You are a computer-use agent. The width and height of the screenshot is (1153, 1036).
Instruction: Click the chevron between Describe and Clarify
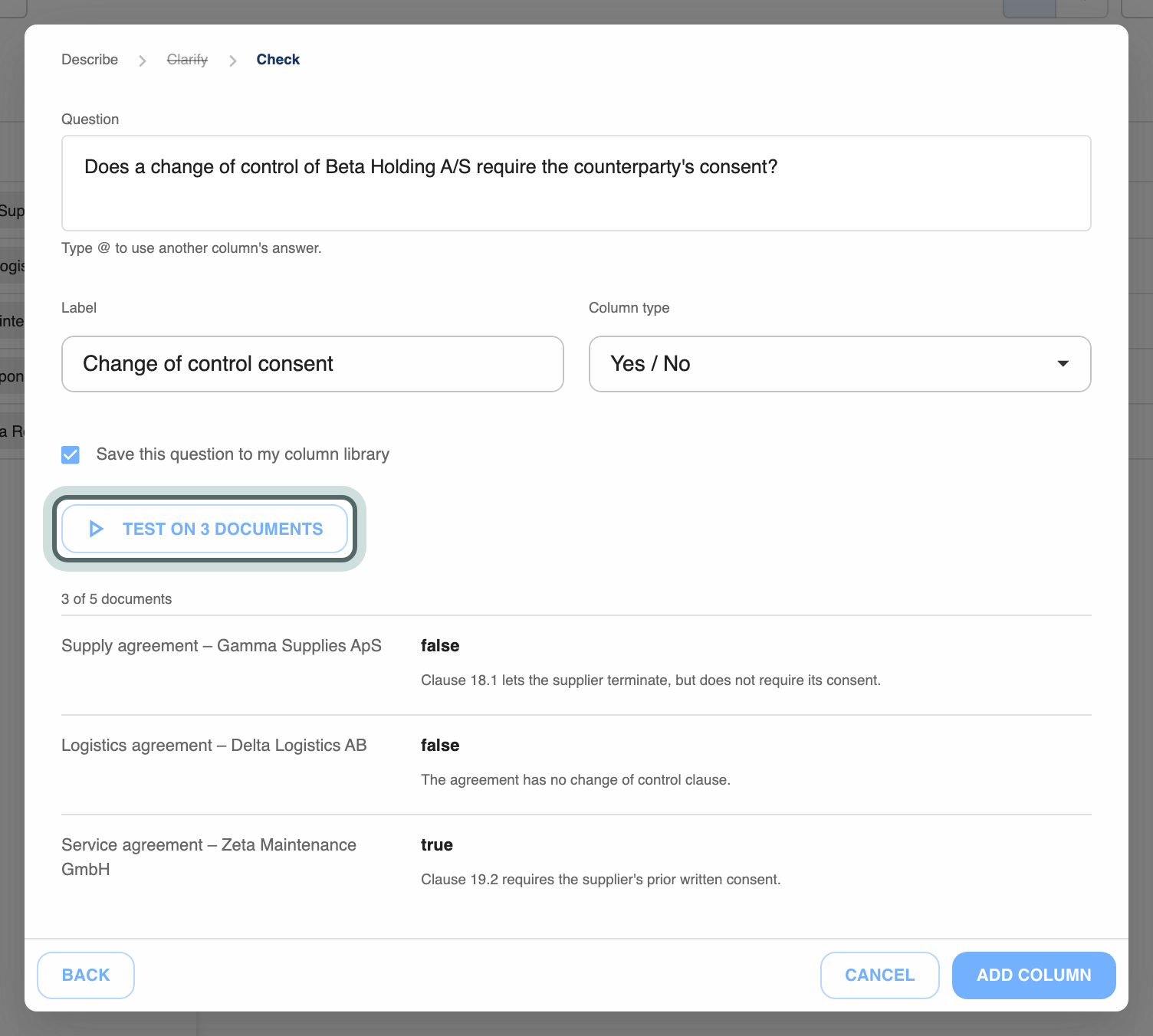coord(143,61)
